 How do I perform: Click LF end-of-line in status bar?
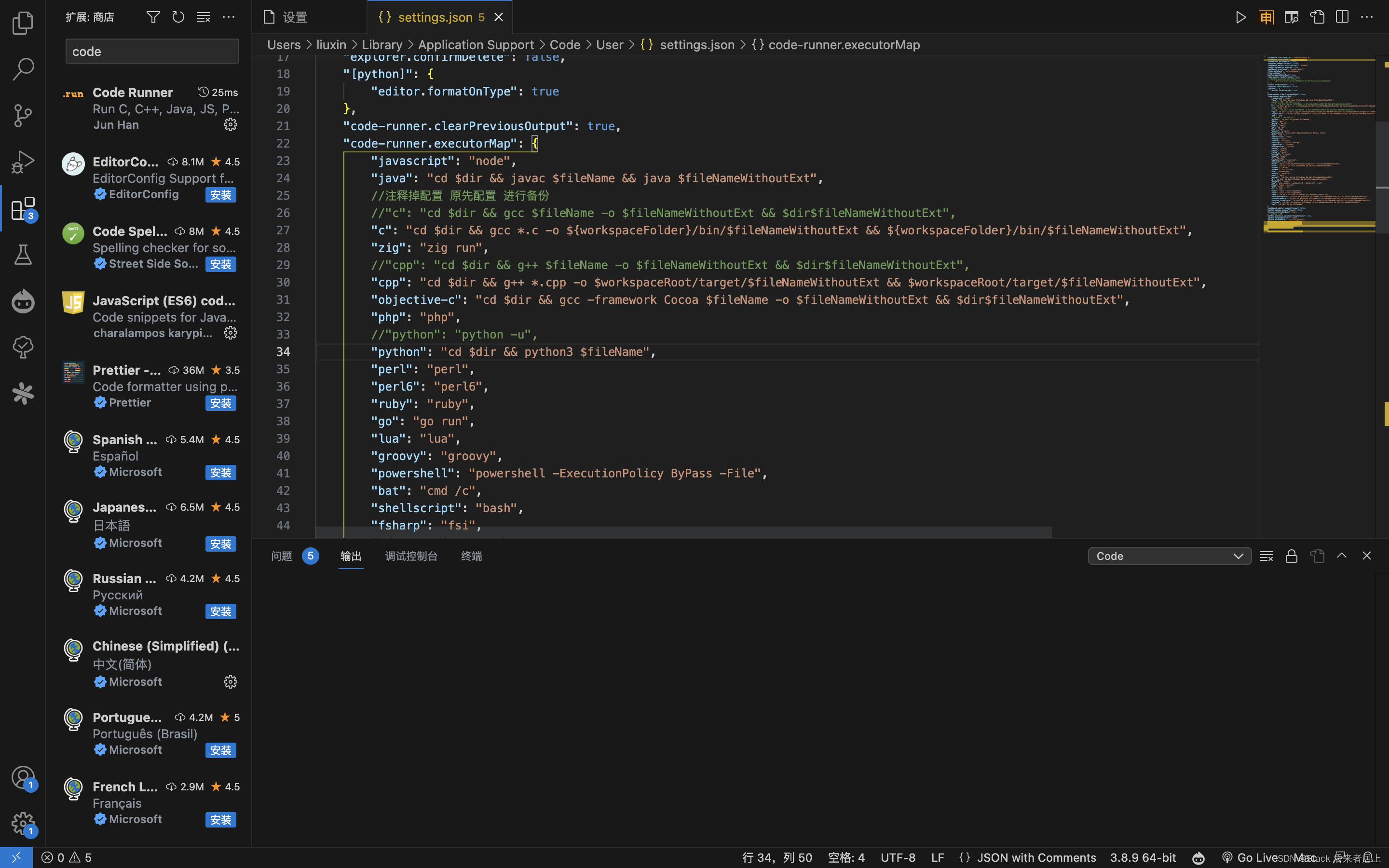pos(937,857)
